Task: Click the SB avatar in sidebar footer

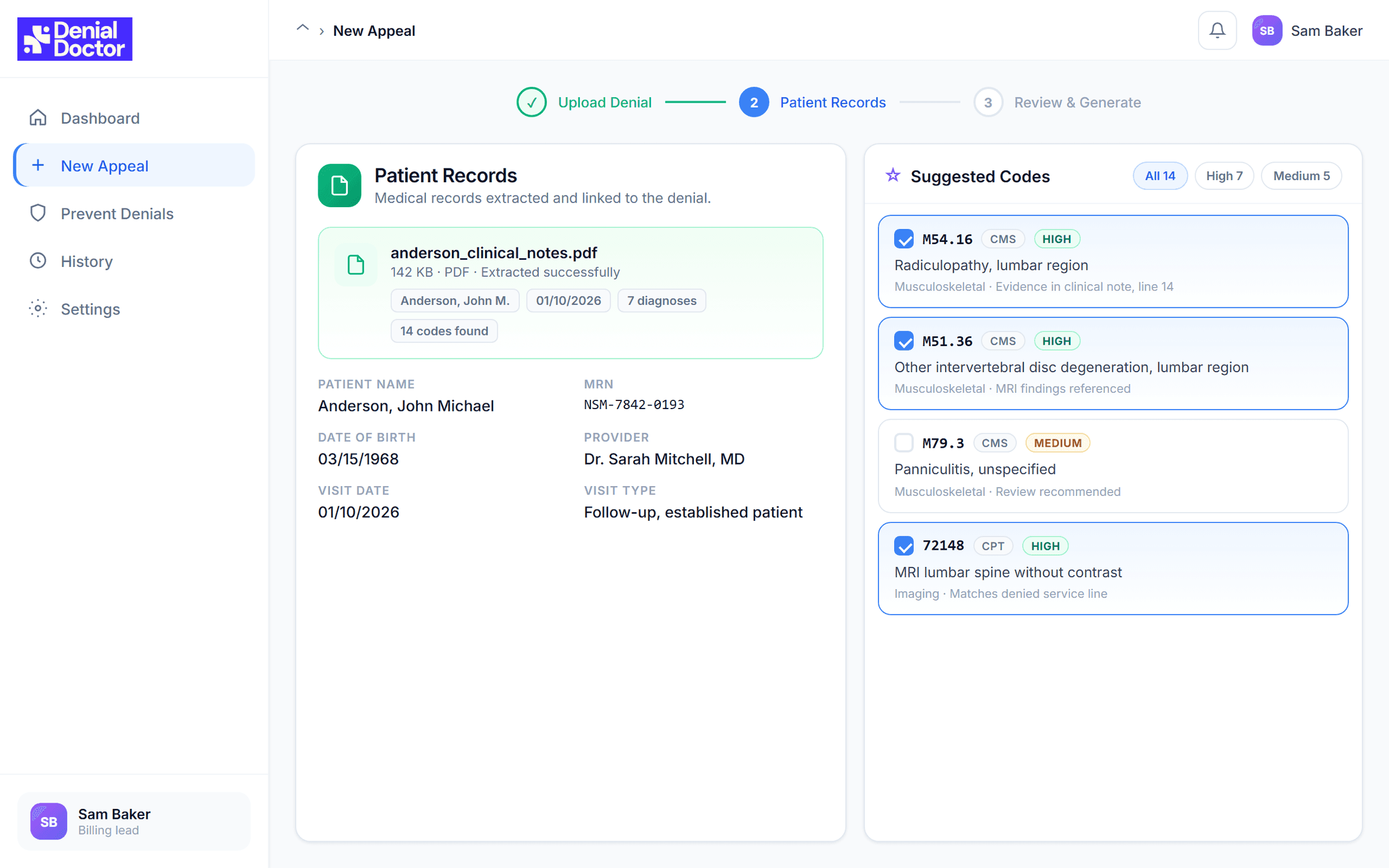Action: 49,821
